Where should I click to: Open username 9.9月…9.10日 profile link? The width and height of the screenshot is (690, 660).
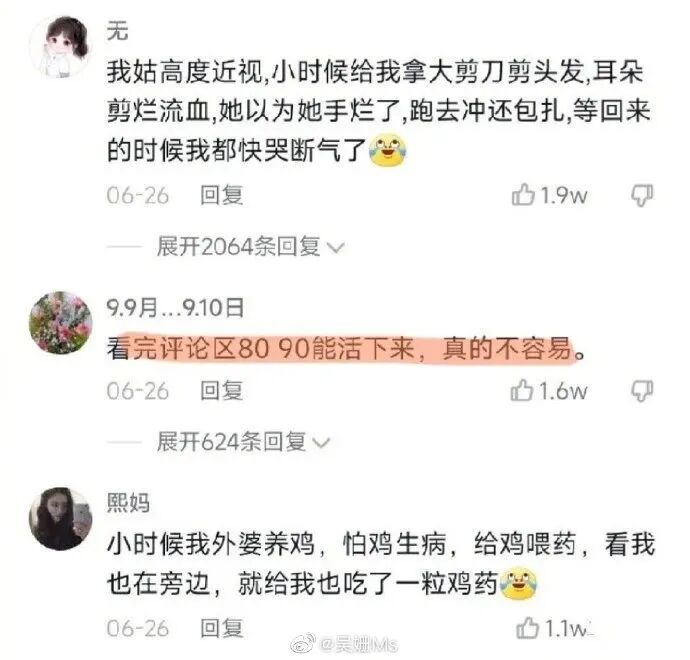(x=175, y=307)
